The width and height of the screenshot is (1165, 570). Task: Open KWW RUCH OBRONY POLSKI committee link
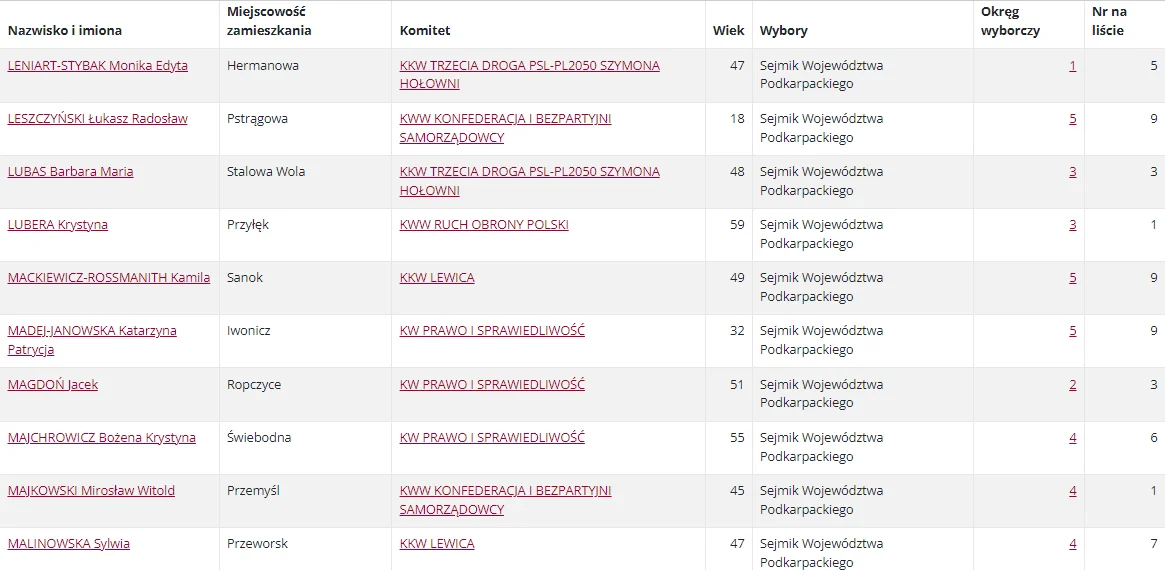484,224
